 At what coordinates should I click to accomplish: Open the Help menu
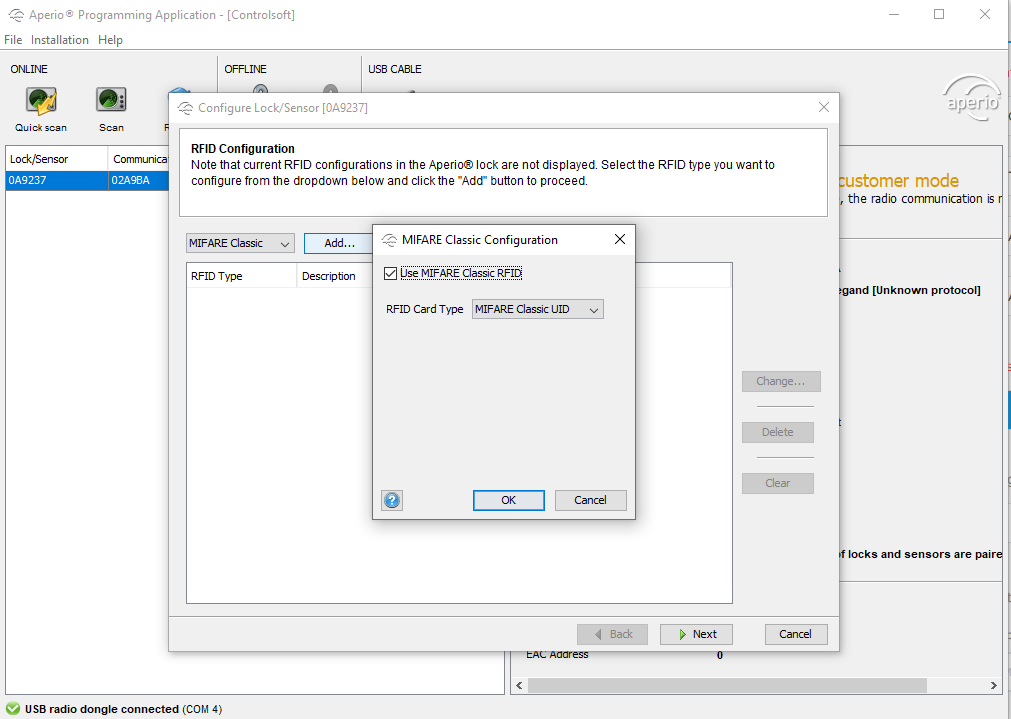[110, 39]
